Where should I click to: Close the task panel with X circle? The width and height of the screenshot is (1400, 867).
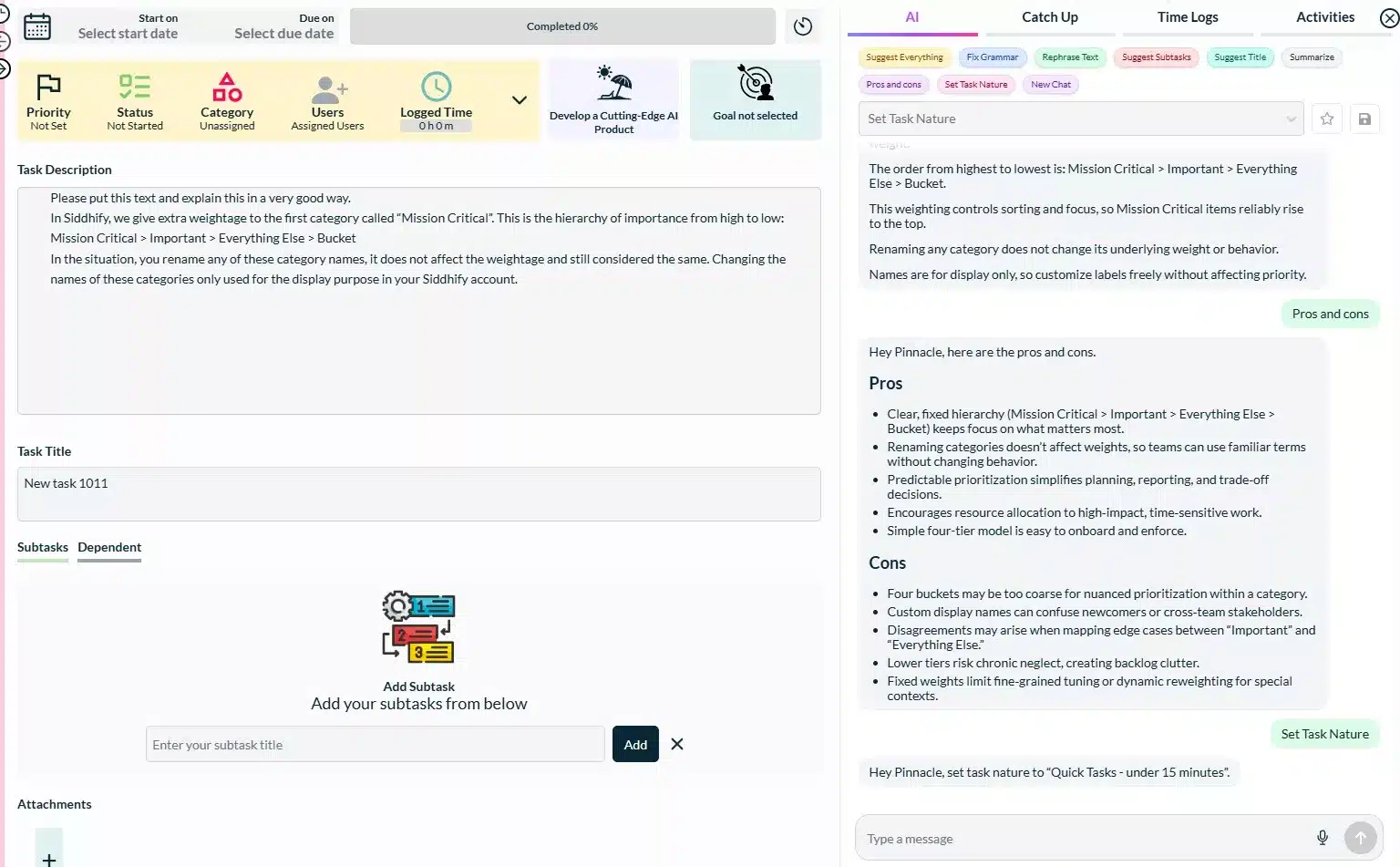1389,17
